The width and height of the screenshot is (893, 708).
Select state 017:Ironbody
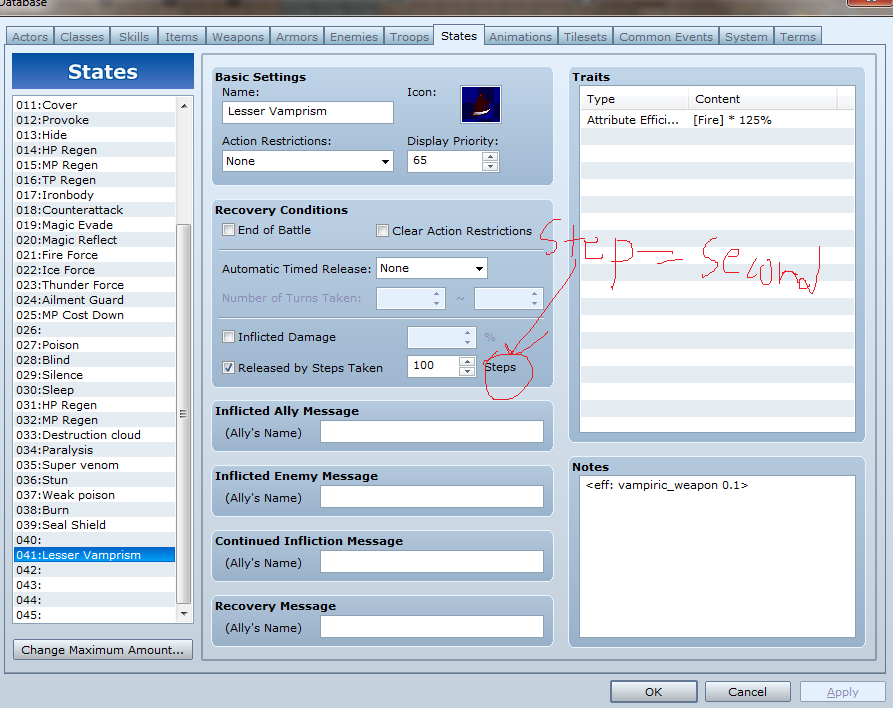95,195
